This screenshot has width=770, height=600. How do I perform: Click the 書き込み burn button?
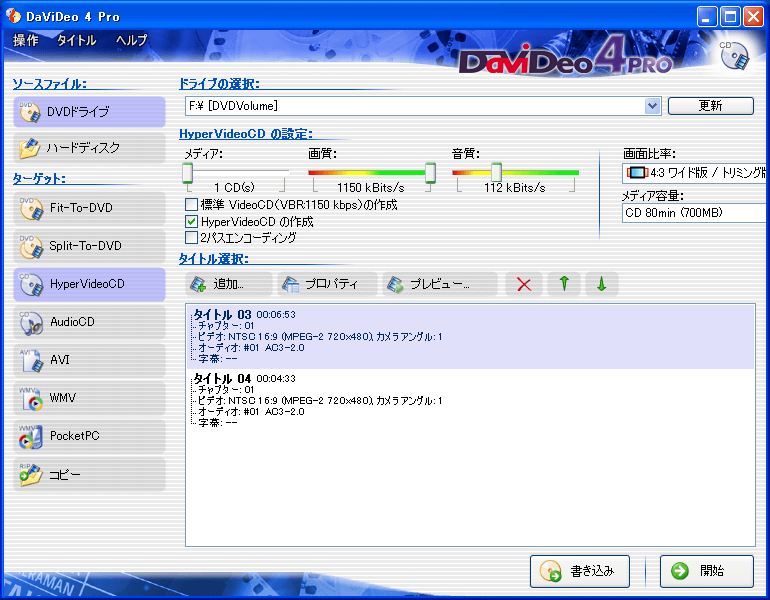(x=579, y=571)
